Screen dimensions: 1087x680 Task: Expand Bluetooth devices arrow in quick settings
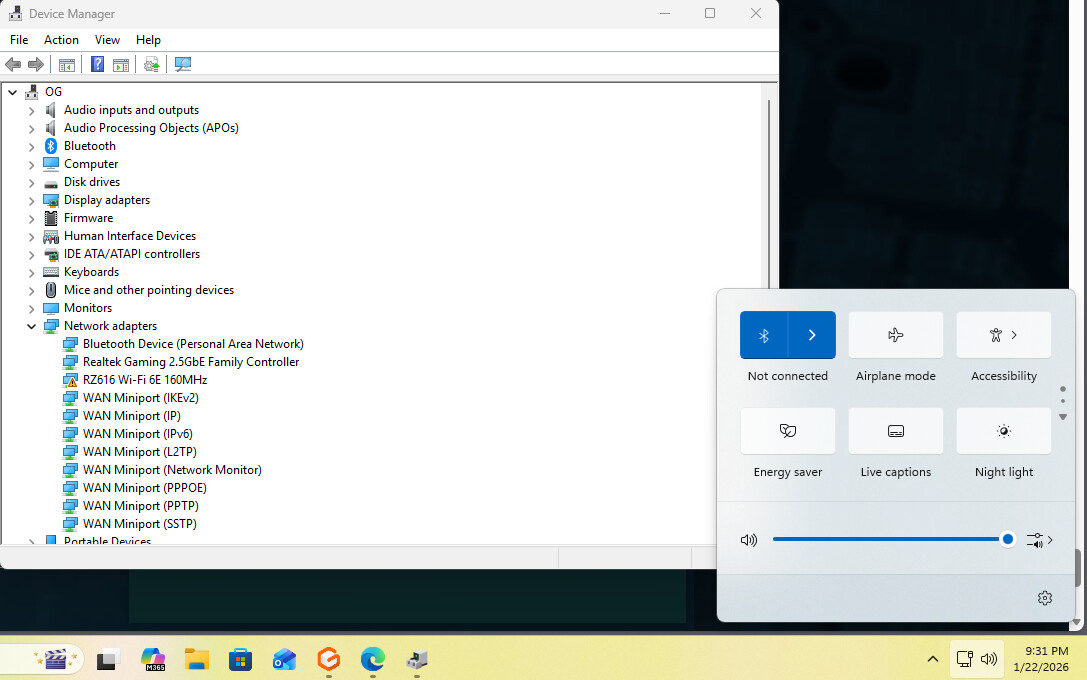(x=812, y=335)
